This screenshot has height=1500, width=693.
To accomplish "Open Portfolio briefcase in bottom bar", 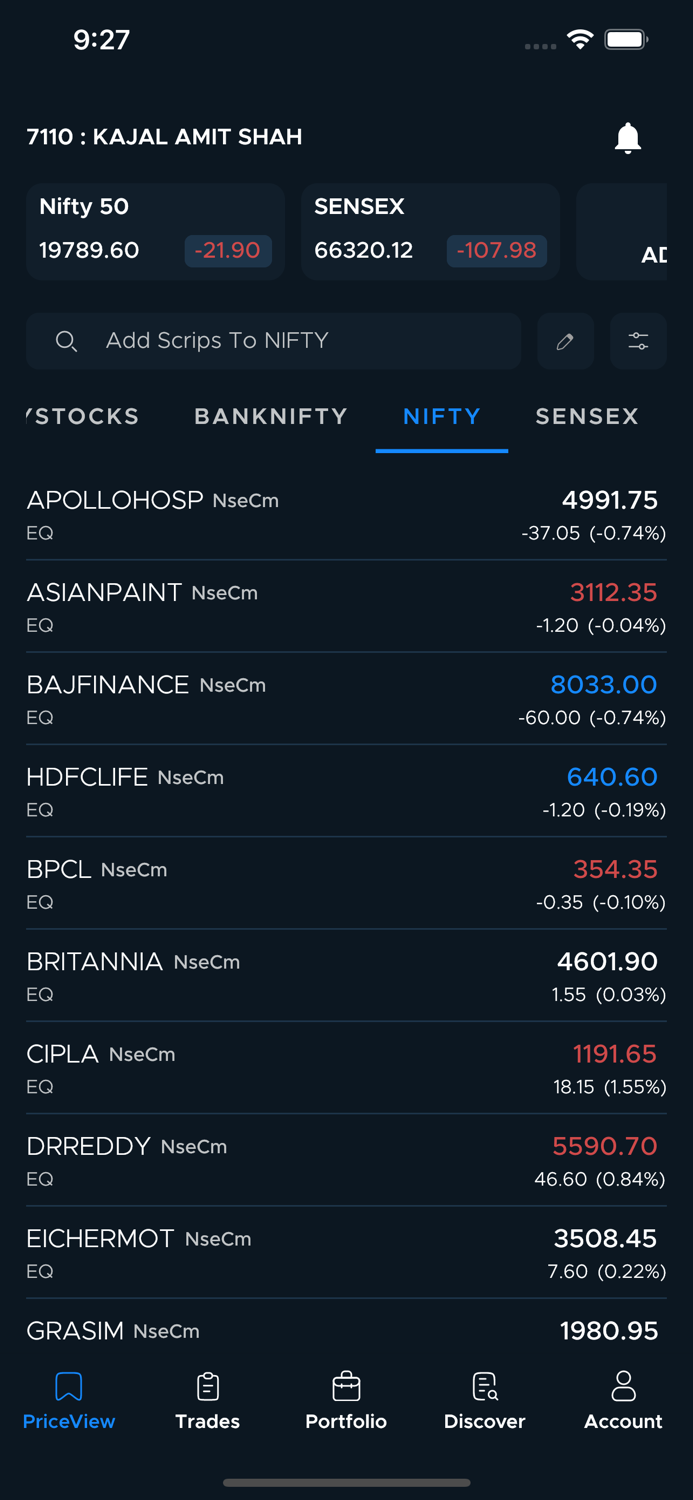I will coord(346,1400).
